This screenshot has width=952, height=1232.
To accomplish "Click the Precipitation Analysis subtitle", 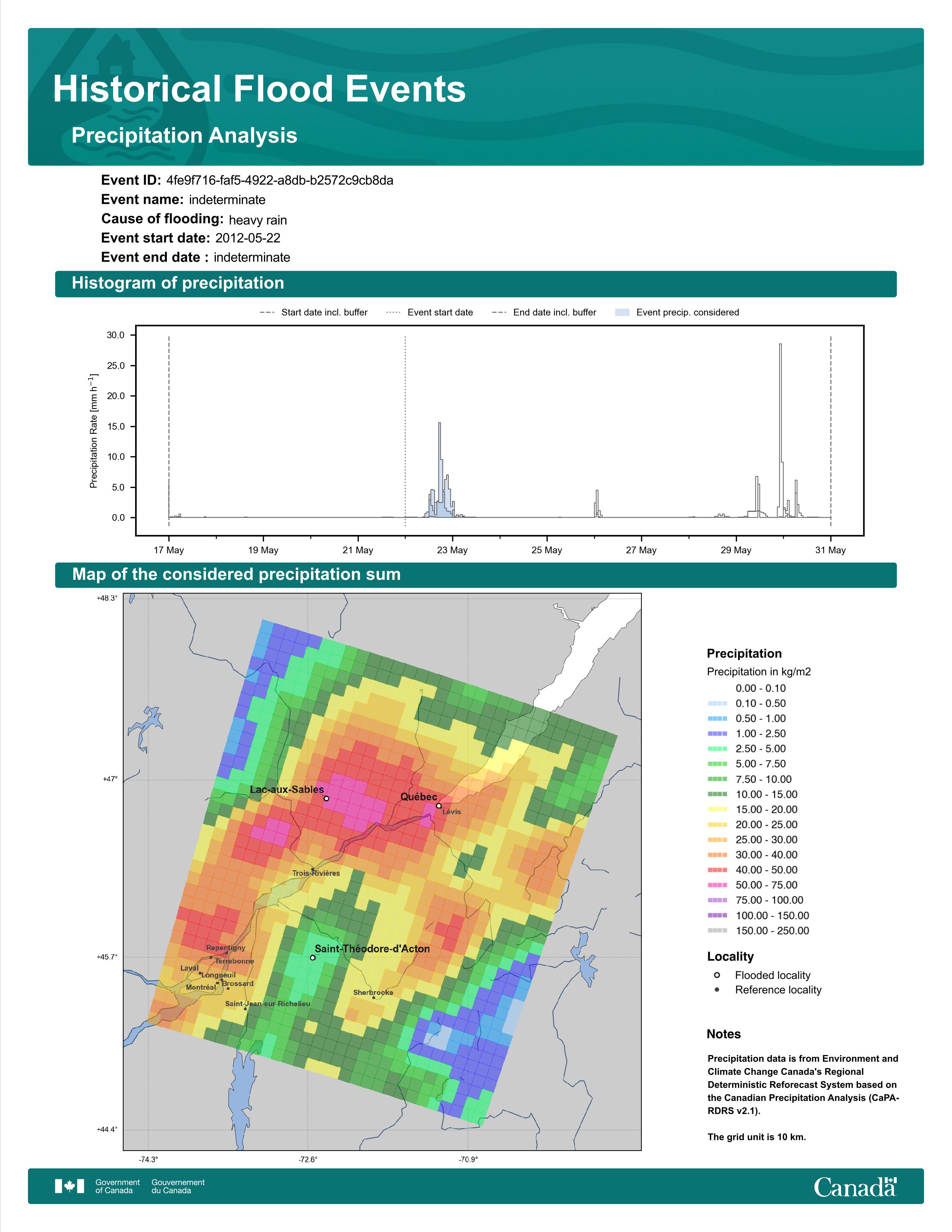I will click(x=184, y=136).
